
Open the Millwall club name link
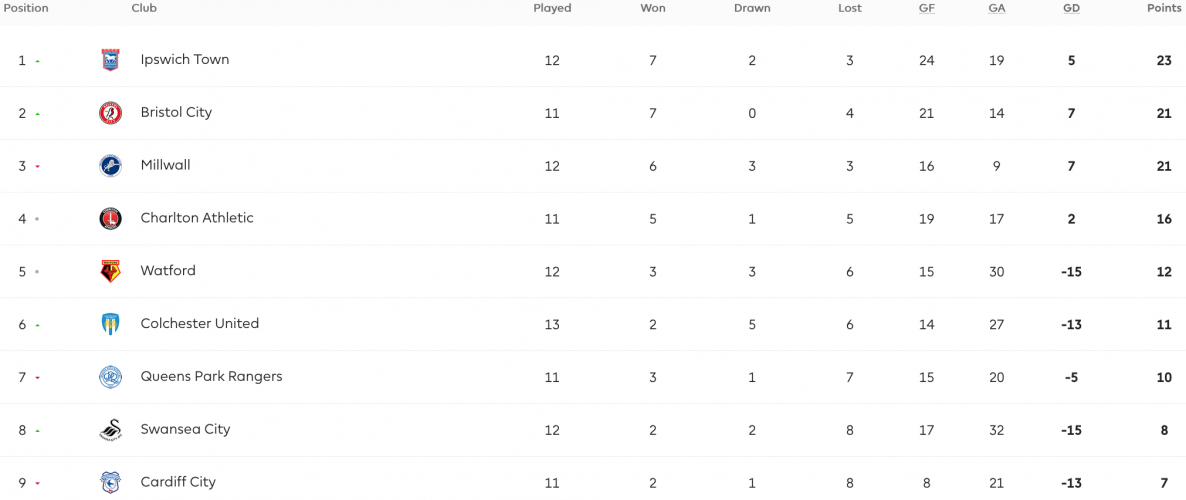(166, 165)
